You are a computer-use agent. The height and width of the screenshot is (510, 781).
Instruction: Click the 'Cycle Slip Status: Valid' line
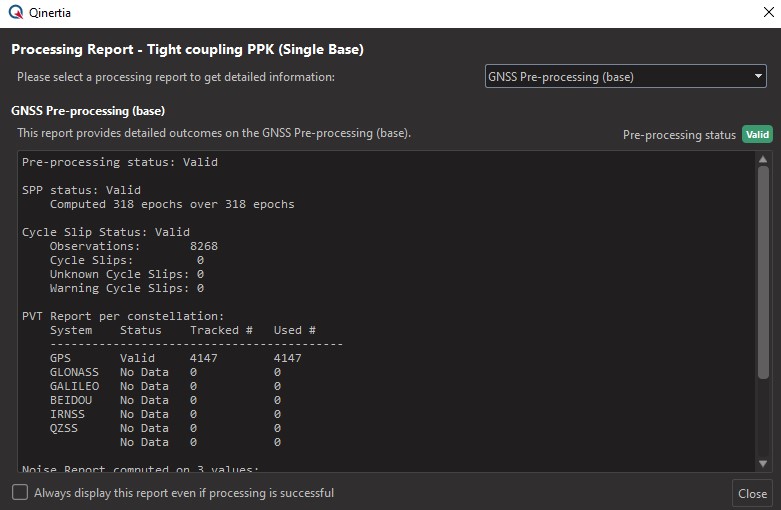pyautogui.click(x=105, y=232)
